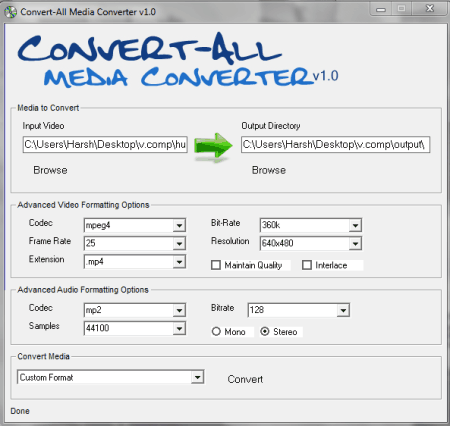The image size is (450, 426).
Task: Click the Convert button
Action: (245, 379)
